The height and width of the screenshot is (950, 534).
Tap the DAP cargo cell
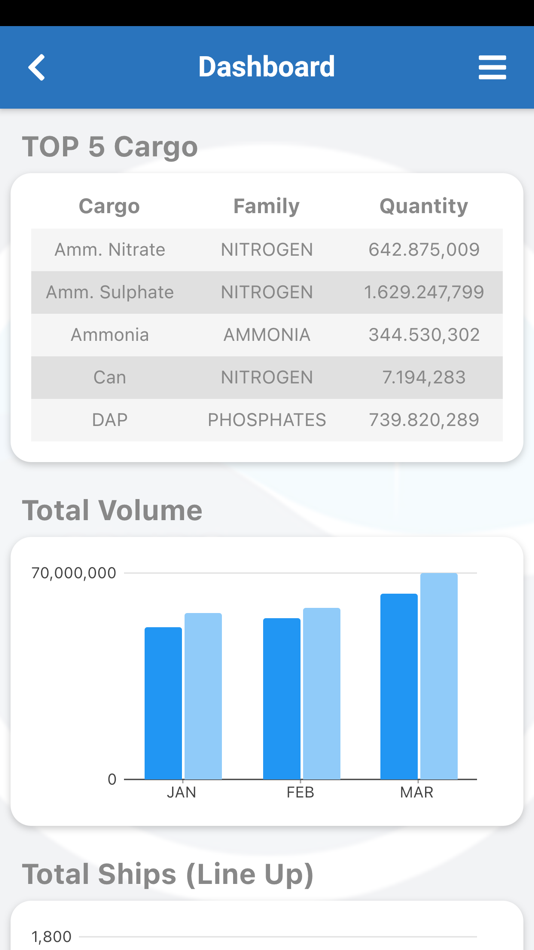click(x=110, y=419)
